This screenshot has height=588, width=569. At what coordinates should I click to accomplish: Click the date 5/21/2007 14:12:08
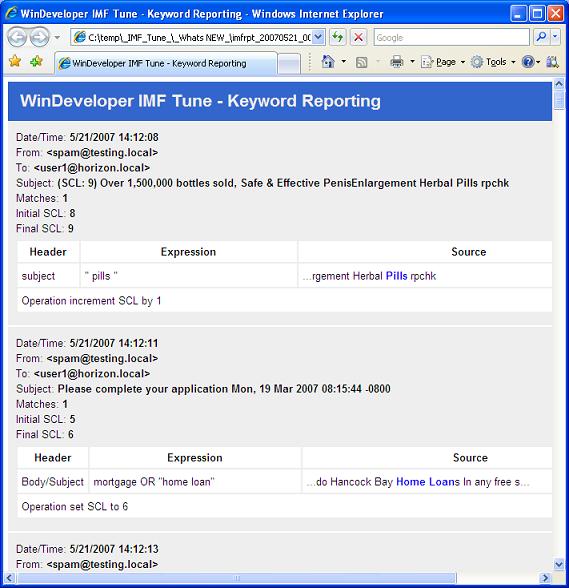tap(114, 137)
